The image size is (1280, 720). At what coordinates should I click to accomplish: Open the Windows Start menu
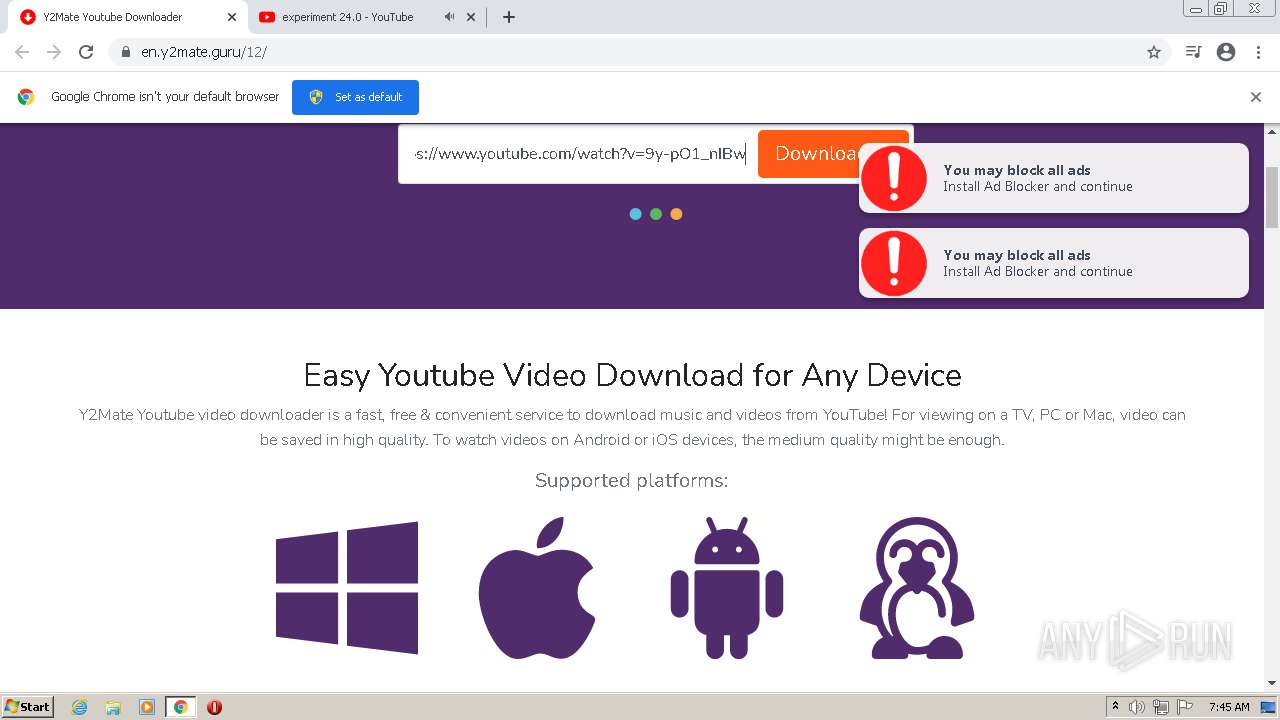click(27, 706)
